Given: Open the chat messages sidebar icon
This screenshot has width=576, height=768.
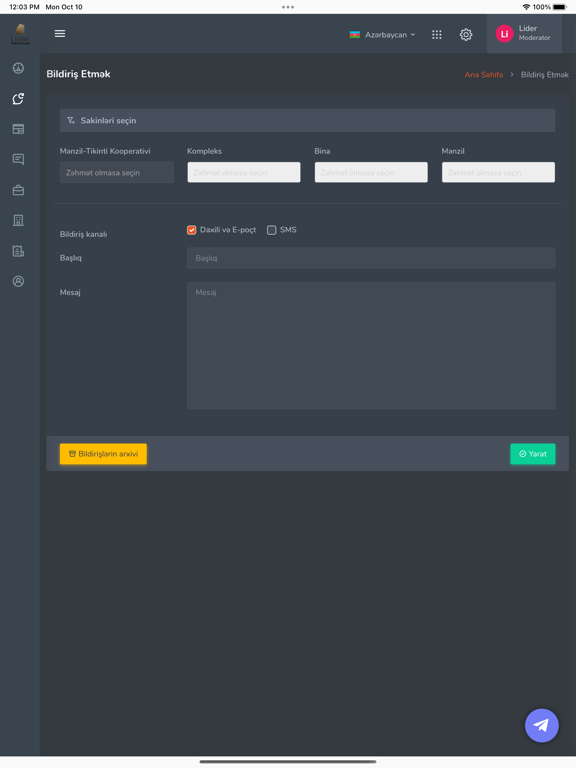Looking at the screenshot, I should point(18,159).
